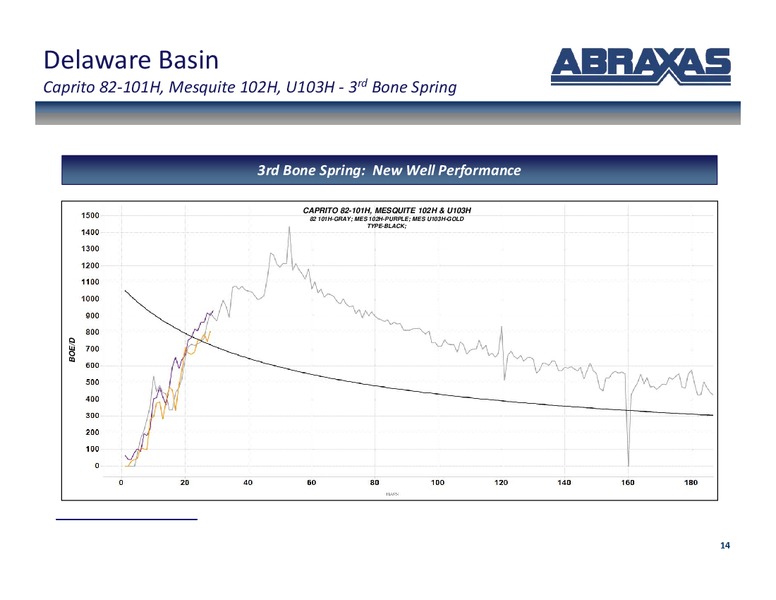Click x-axis value 120
This screenshot has width=776, height=600.
click(501, 483)
